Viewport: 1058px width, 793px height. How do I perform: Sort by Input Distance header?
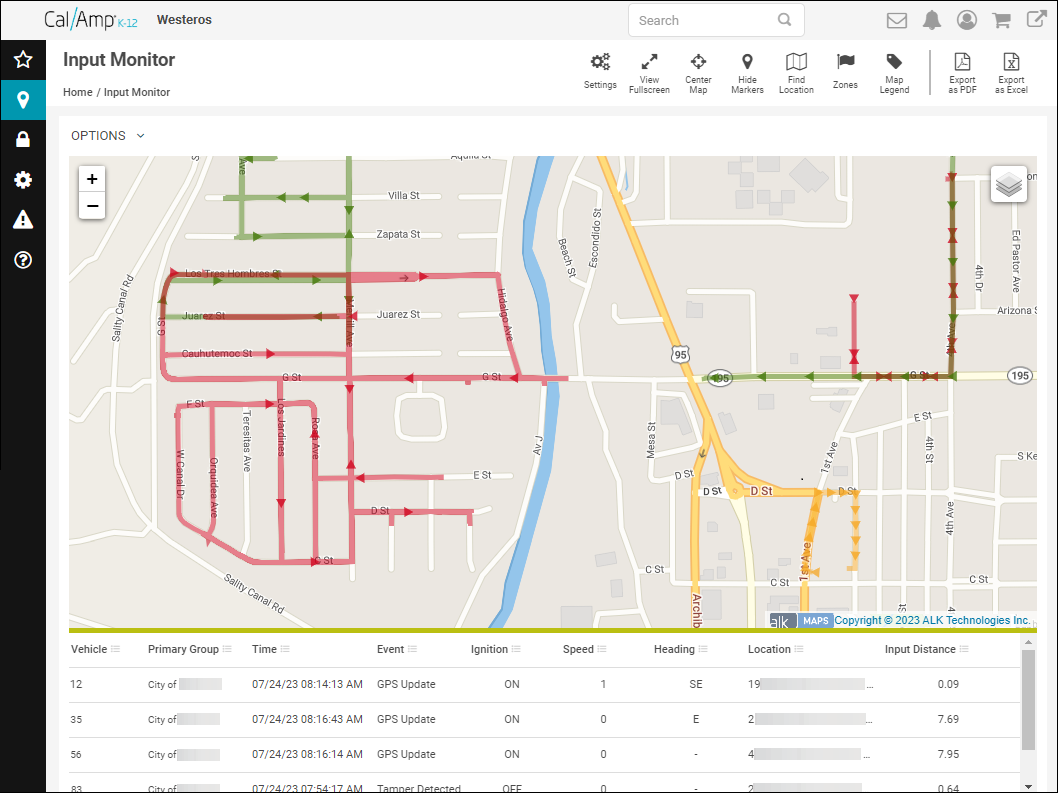[x=920, y=649]
